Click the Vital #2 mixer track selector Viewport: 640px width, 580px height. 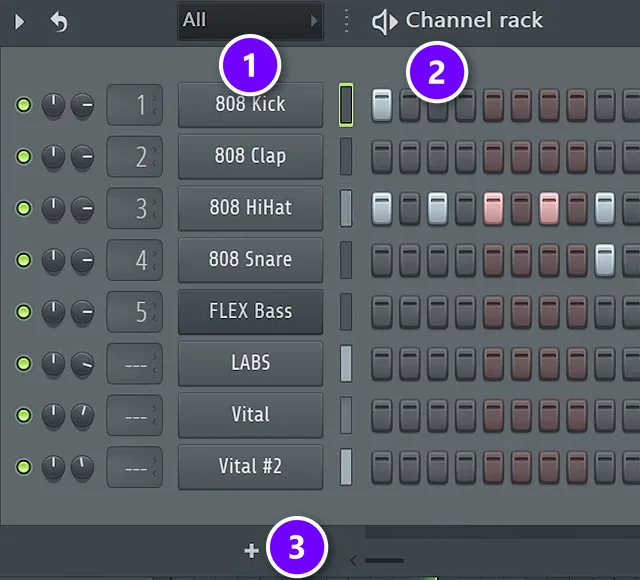(x=135, y=467)
